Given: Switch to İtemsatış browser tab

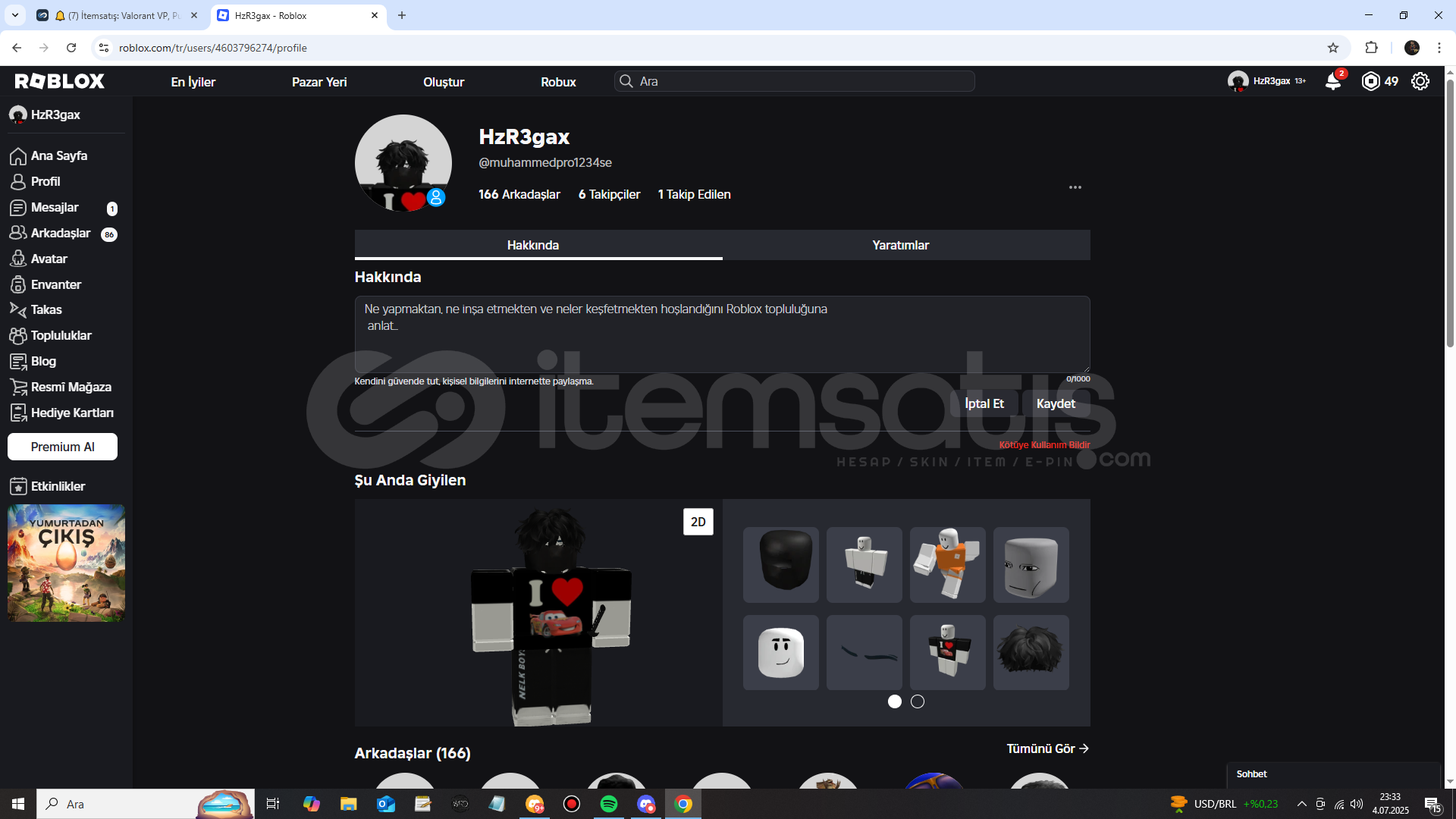Looking at the screenshot, I should pyautogui.click(x=118, y=15).
